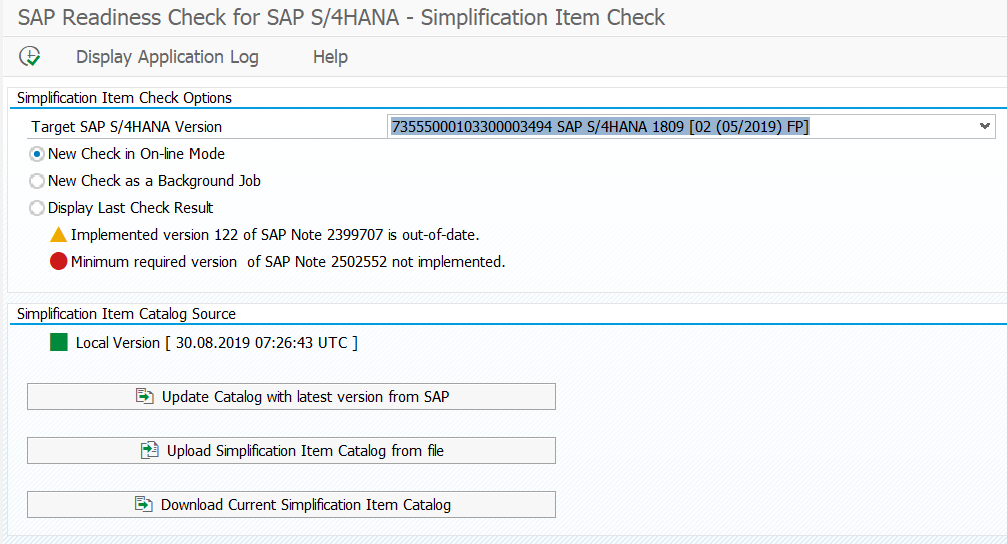Click the icon on Download Current Catalog button
This screenshot has height=544, width=1007.
[144, 504]
